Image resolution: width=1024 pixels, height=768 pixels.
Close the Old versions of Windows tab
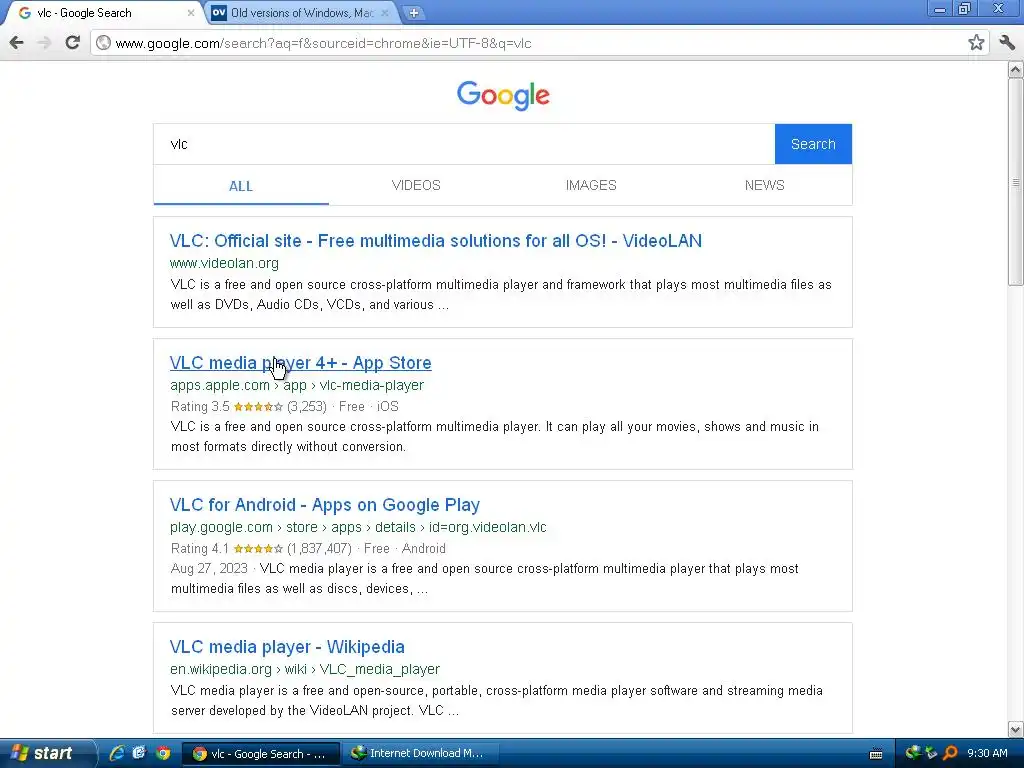tap(385, 12)
